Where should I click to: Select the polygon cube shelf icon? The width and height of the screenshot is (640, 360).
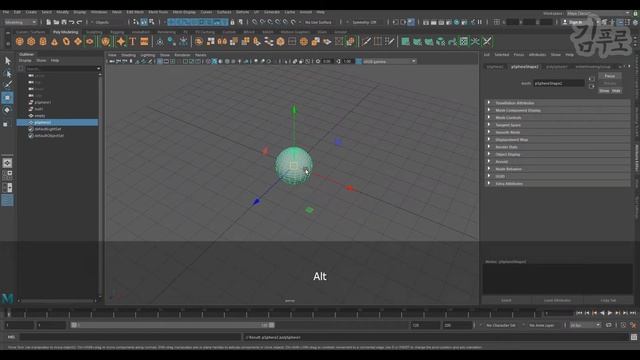31,41
